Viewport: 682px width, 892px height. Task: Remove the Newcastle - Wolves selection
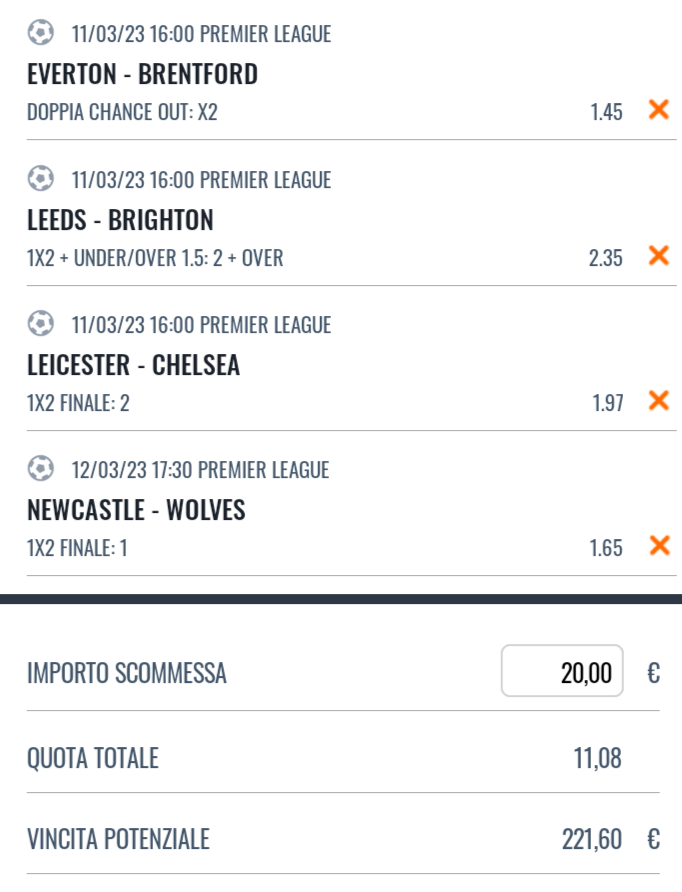click(x=658, y=546)
